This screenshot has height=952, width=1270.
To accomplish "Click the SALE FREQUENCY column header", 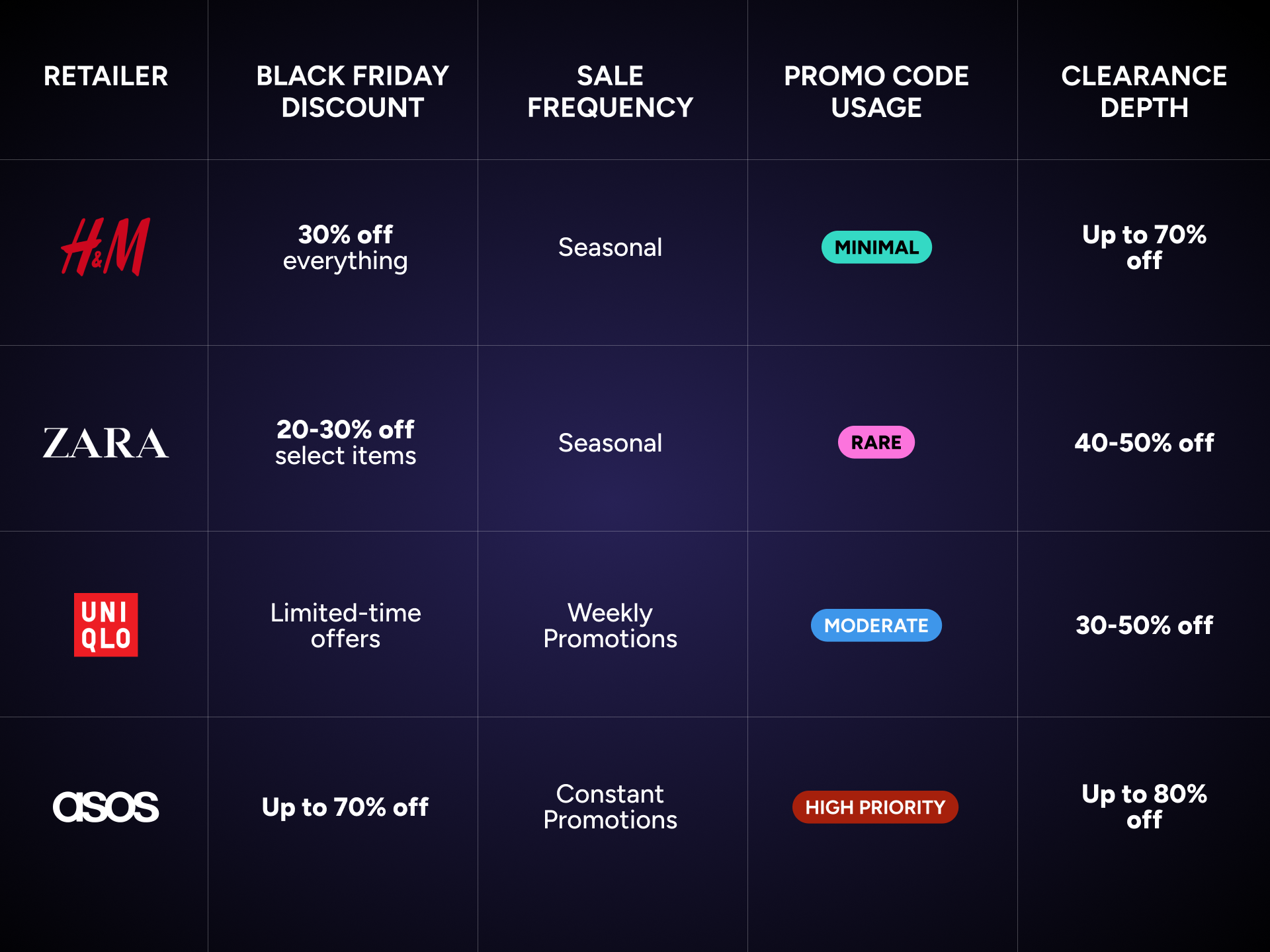I will tap(610, 92).
